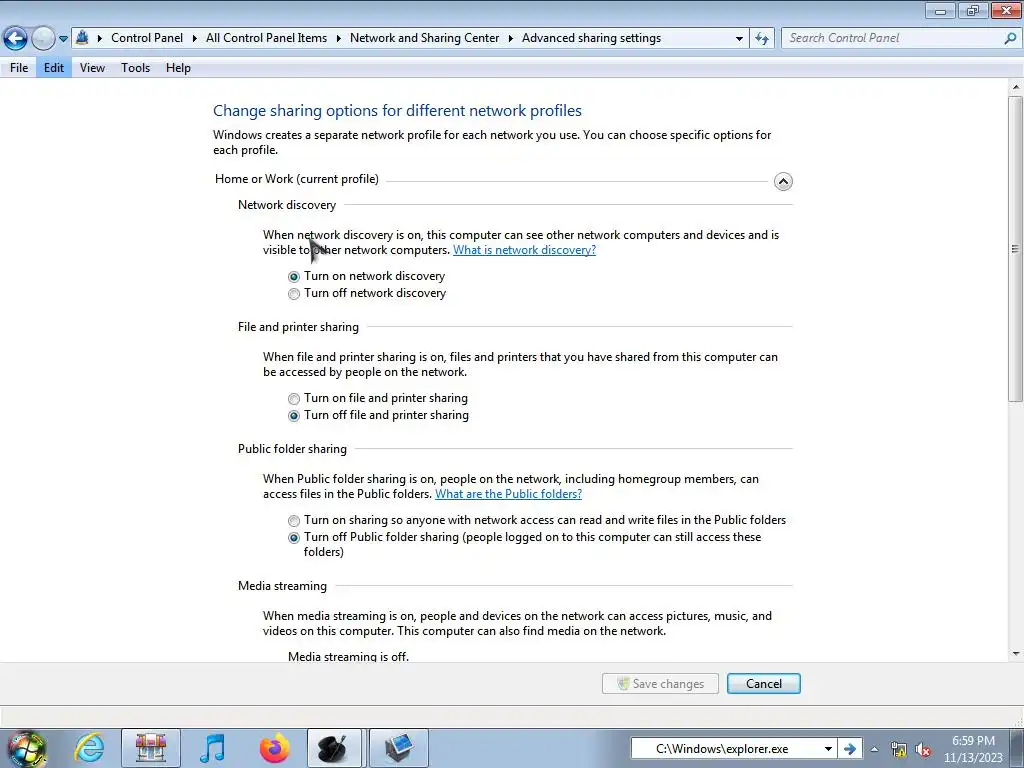This screenshot has height=768, width=1024.
Task: Click 'Advanced sharing settings' breadcrumb text
Action: coord(591,38)
